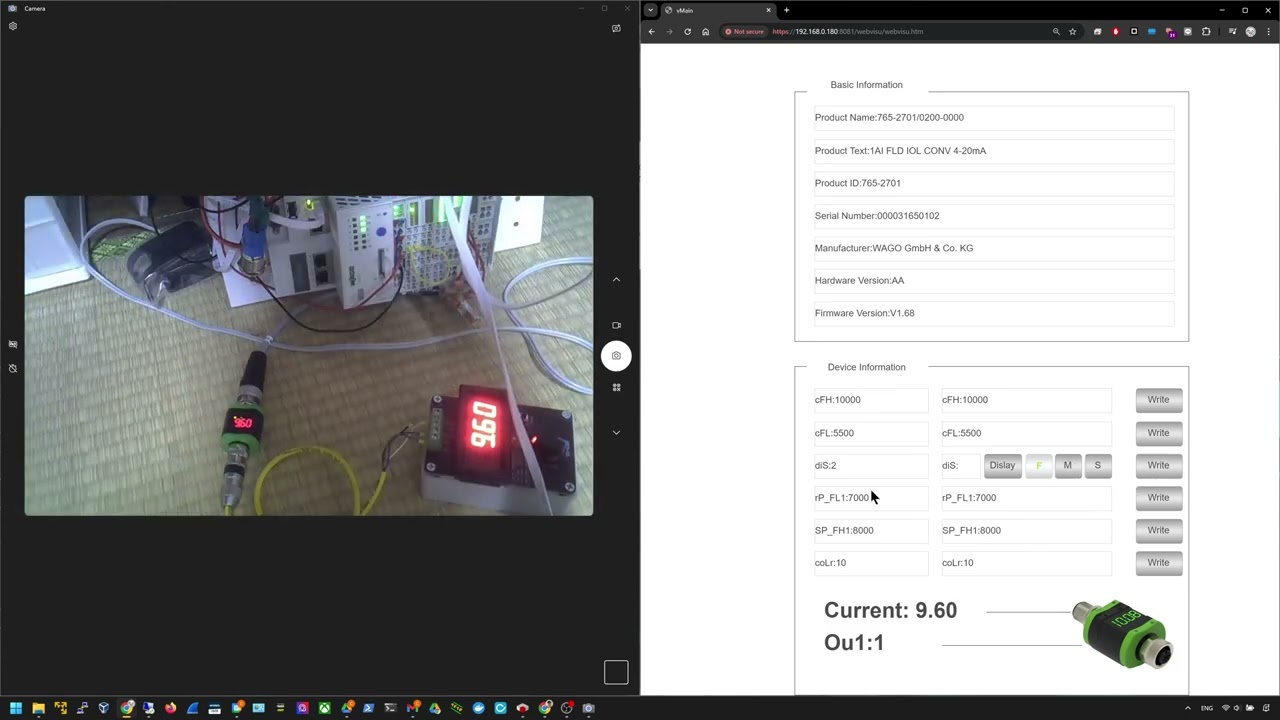The width and height of the screenshot is (1280, 720).
Task: Switch camera with the change-camera icon
Action: [616, 28]
